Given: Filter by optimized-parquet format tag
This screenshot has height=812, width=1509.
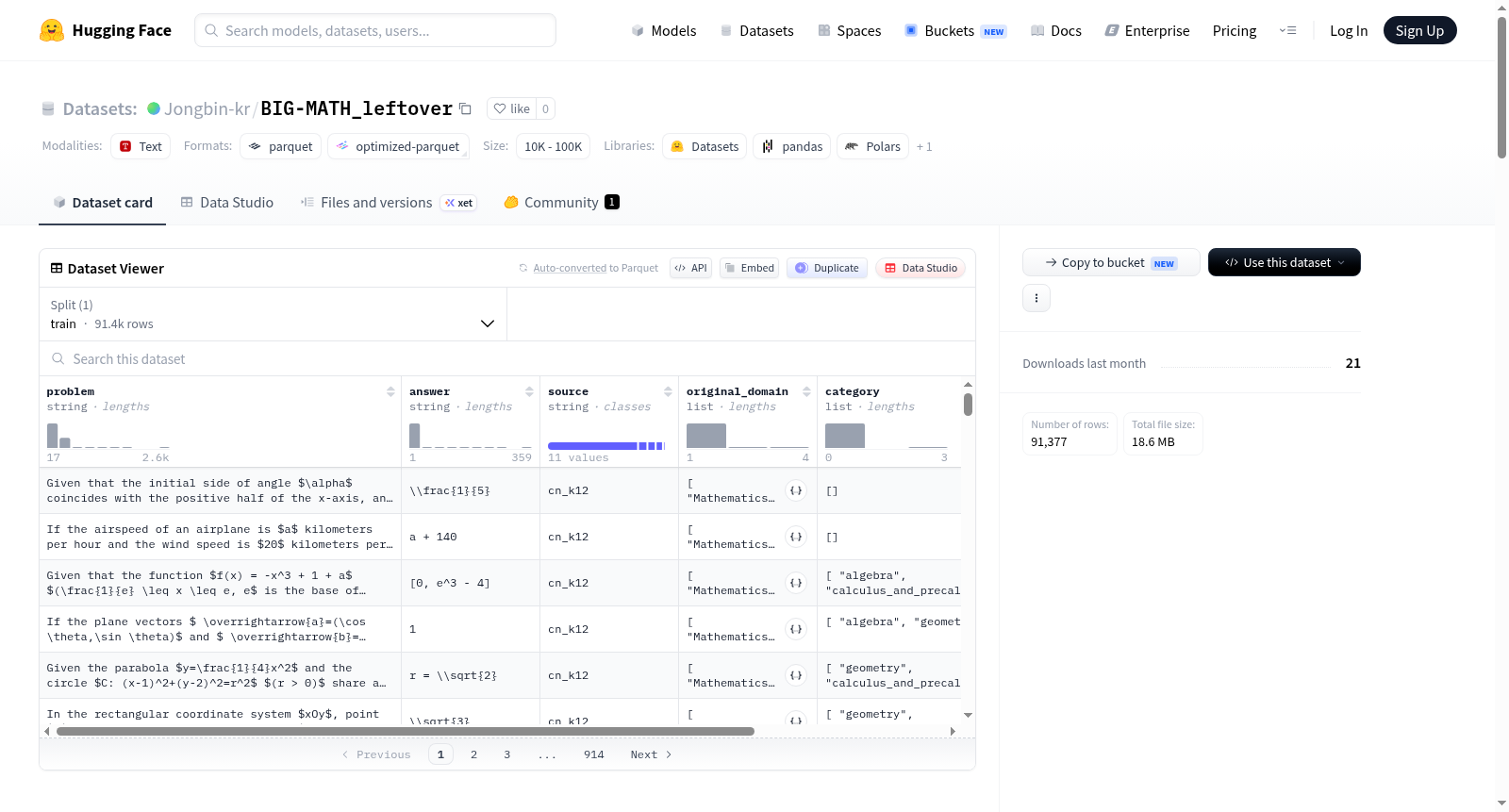Looking at the screenshot, I should tap(398, 146).
